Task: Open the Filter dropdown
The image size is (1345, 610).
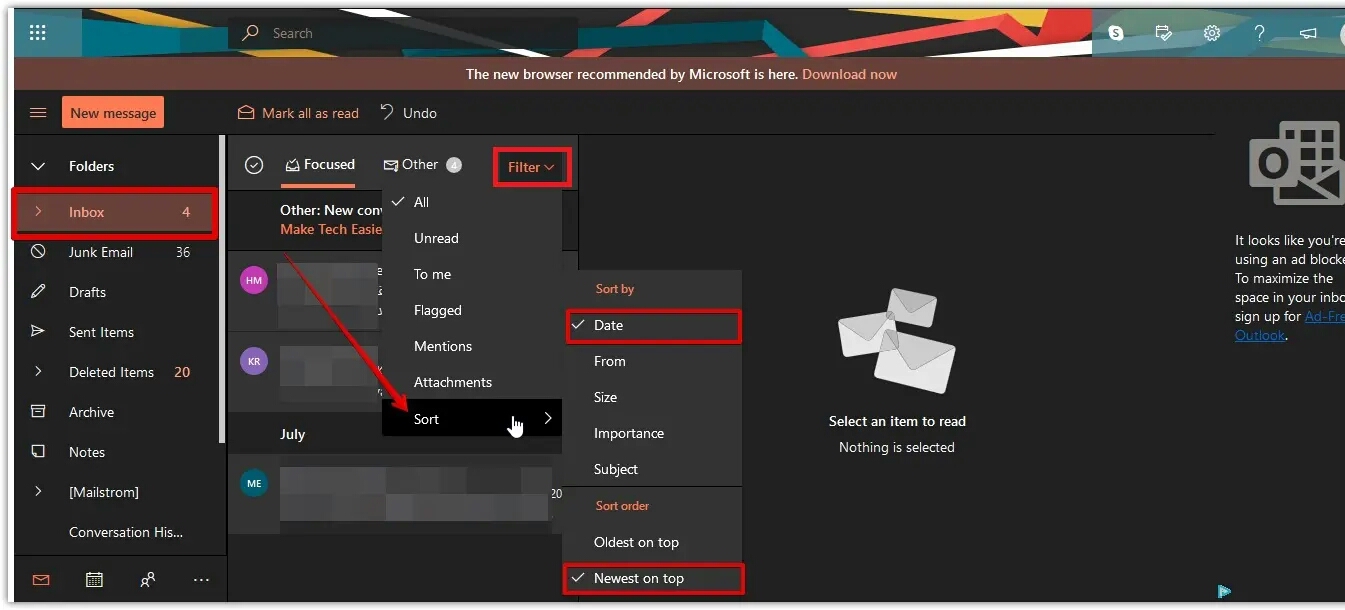Action: 531,167
